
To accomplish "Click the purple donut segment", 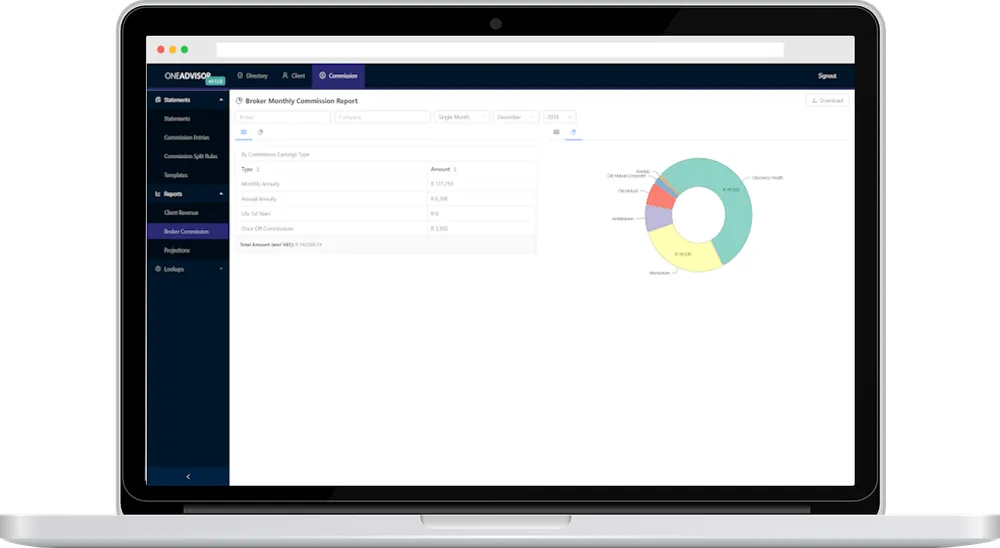I will pos(658,218).
